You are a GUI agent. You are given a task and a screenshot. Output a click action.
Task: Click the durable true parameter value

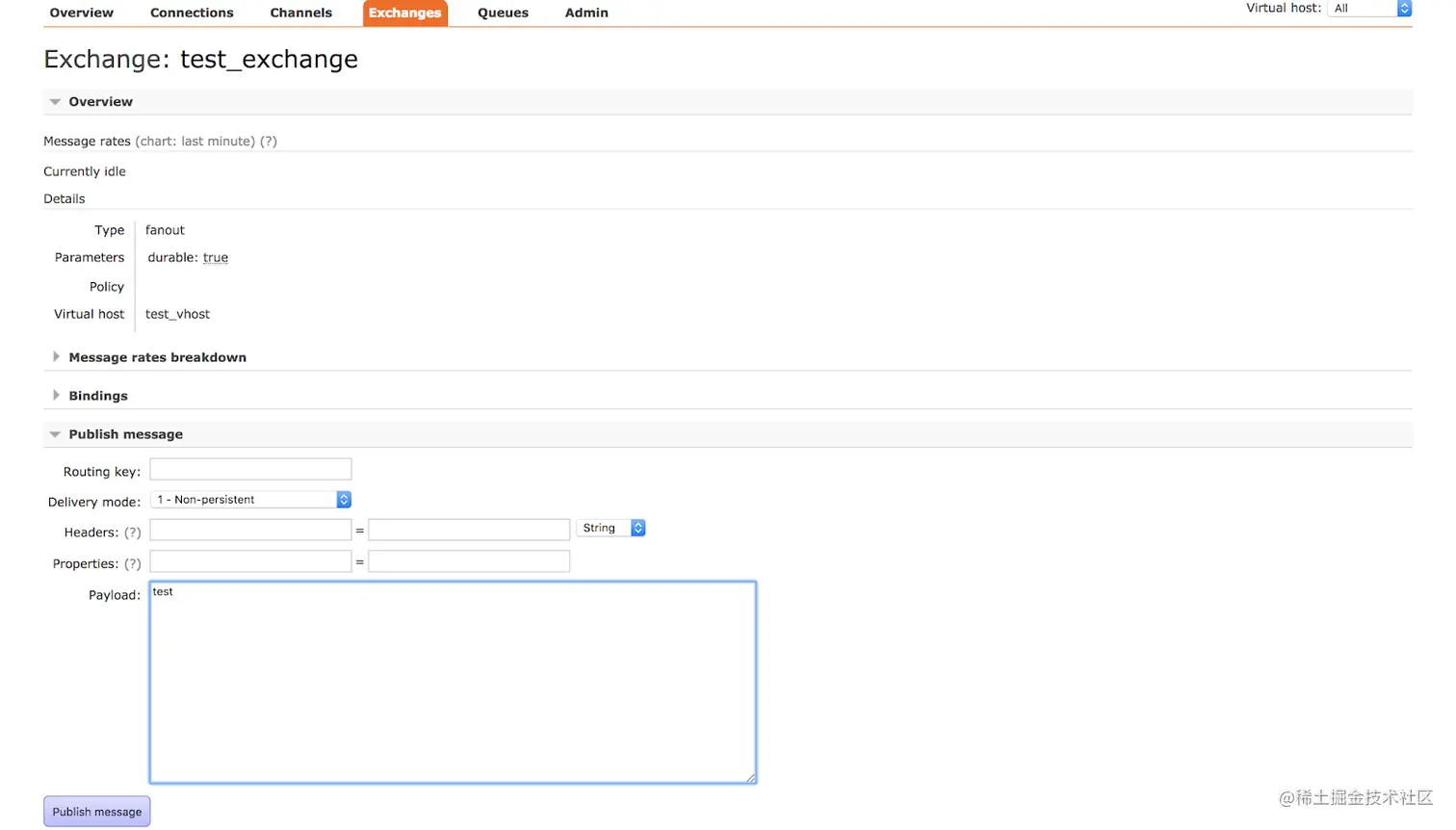216,258
